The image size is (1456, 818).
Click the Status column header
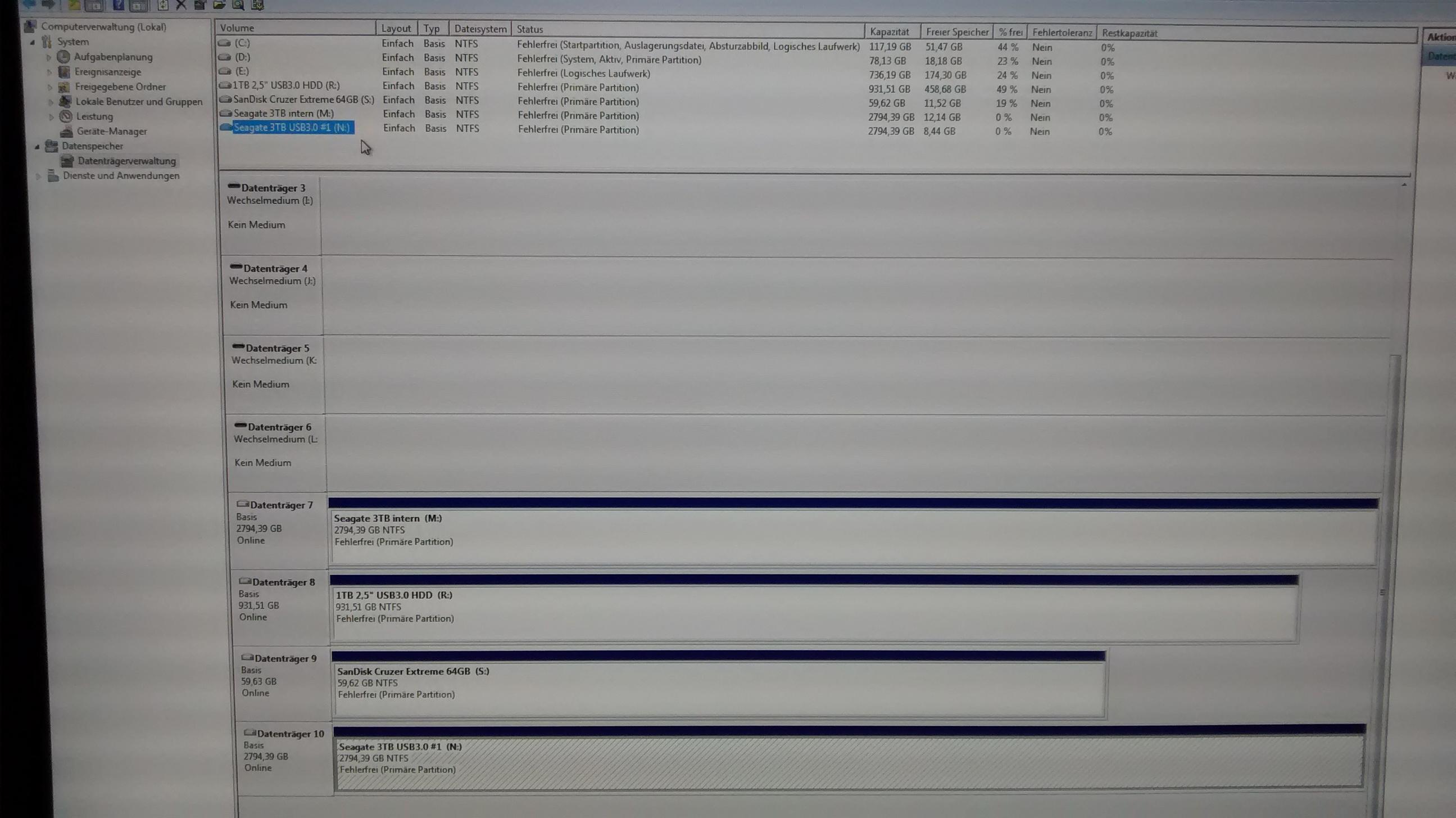pos(529,29)
